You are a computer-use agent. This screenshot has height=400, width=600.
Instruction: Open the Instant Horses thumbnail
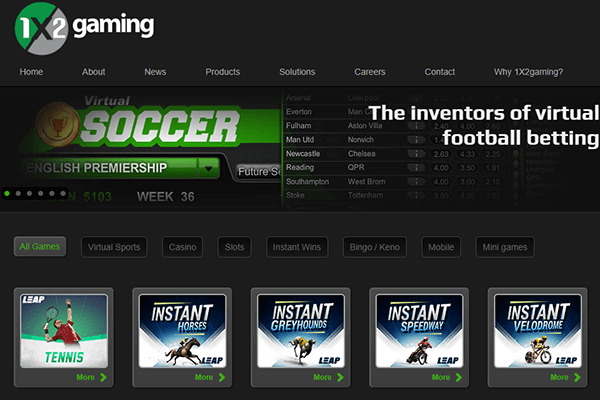182,331
